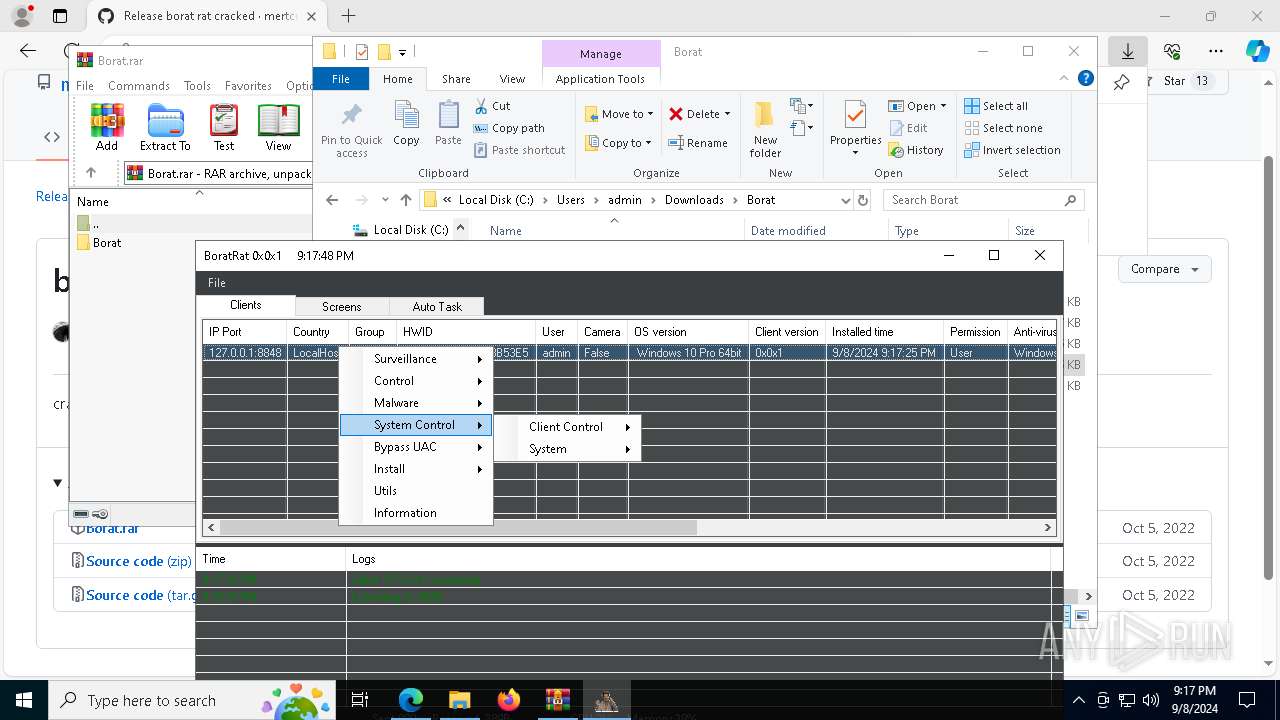This screenshot has height=720, width=1280.
Task: Select Information in the context menu
Action: tap(416, 513)
